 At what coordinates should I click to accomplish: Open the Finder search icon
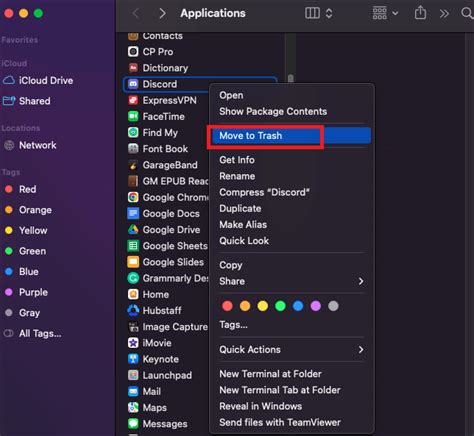[x=467, y=13]
